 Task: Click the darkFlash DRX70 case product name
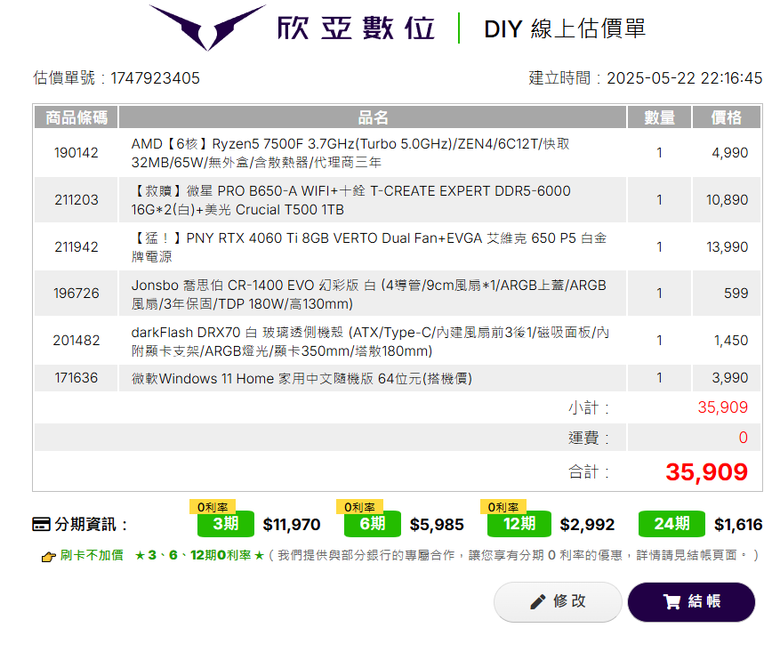click(x=370, y=342)
